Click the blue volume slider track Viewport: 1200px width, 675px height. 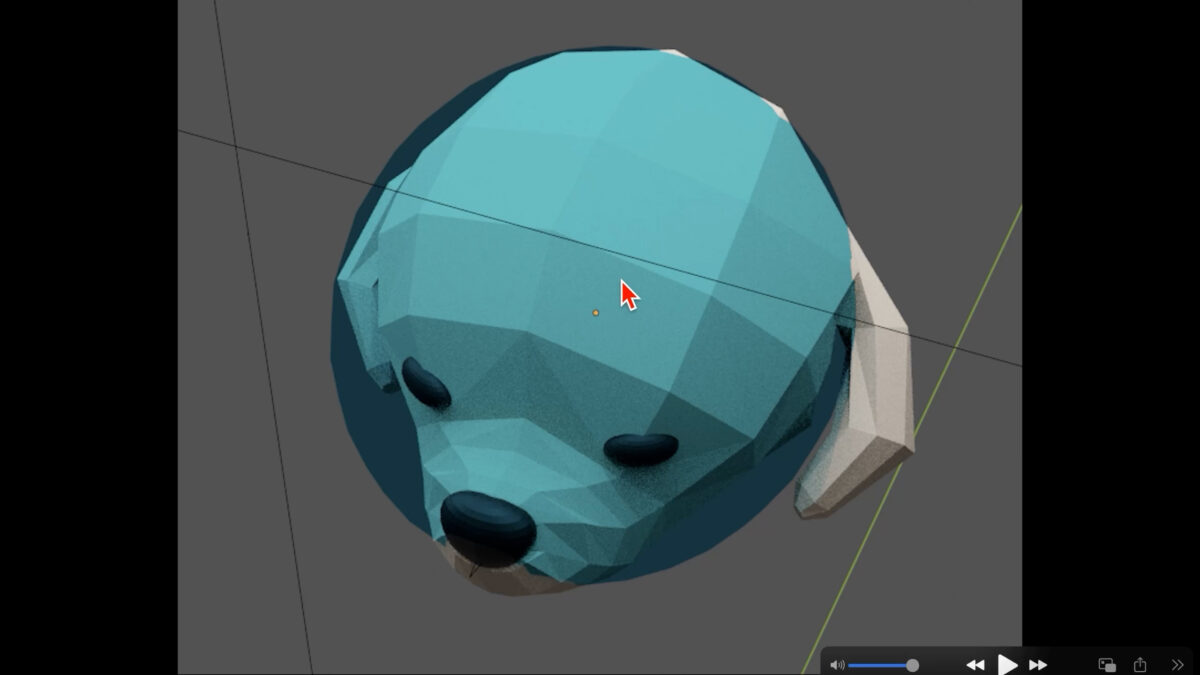tap(878, 665)
